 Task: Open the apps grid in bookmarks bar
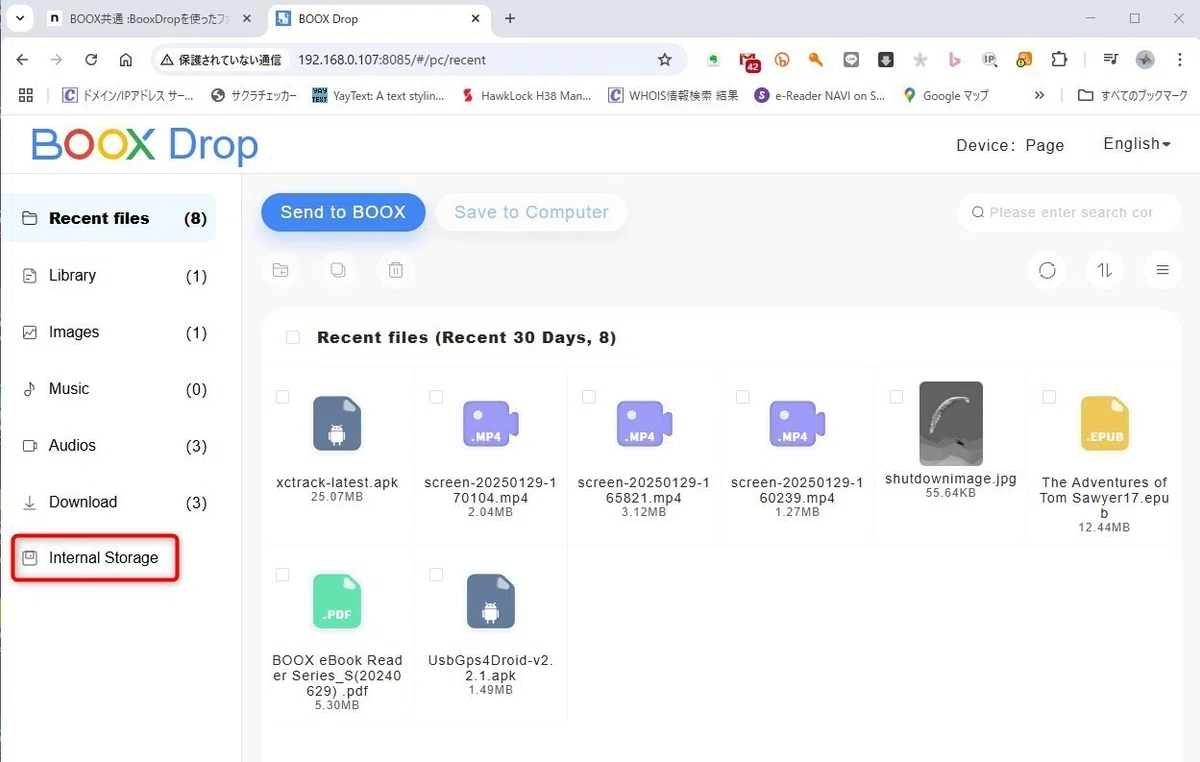[26, 95]
